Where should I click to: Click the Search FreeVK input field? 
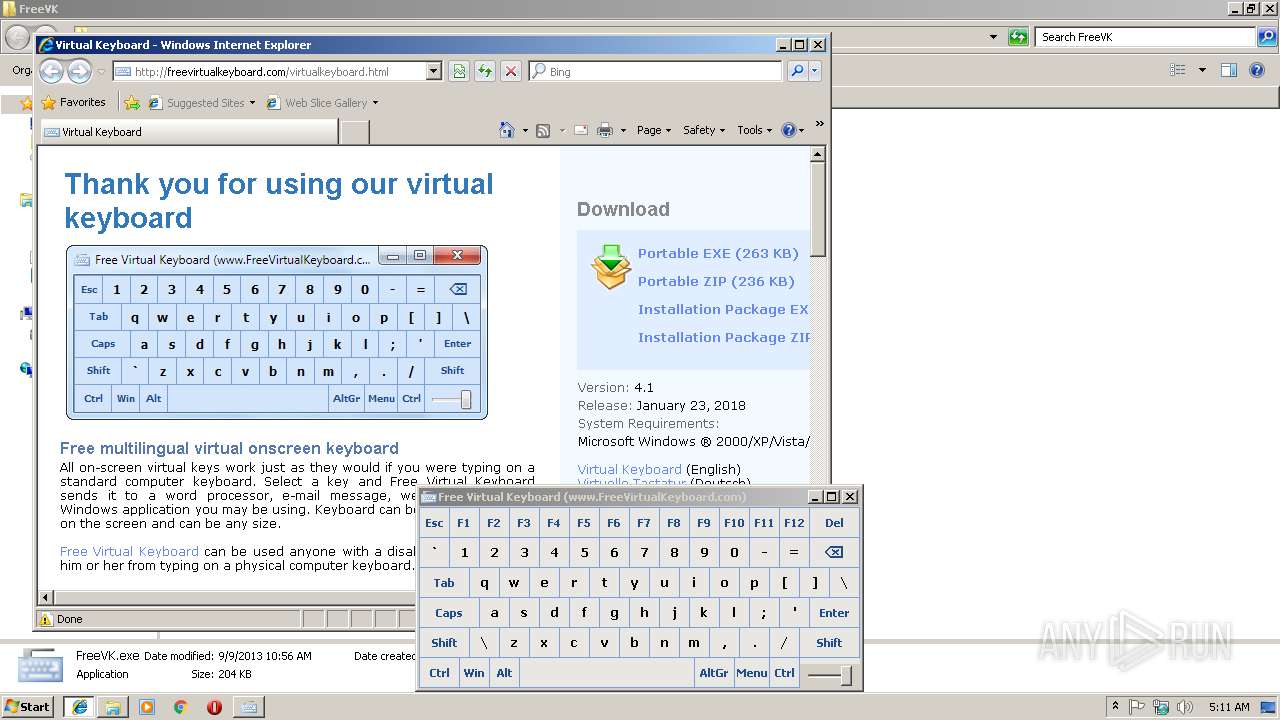pyautogui.click(x=1146, y=37)
